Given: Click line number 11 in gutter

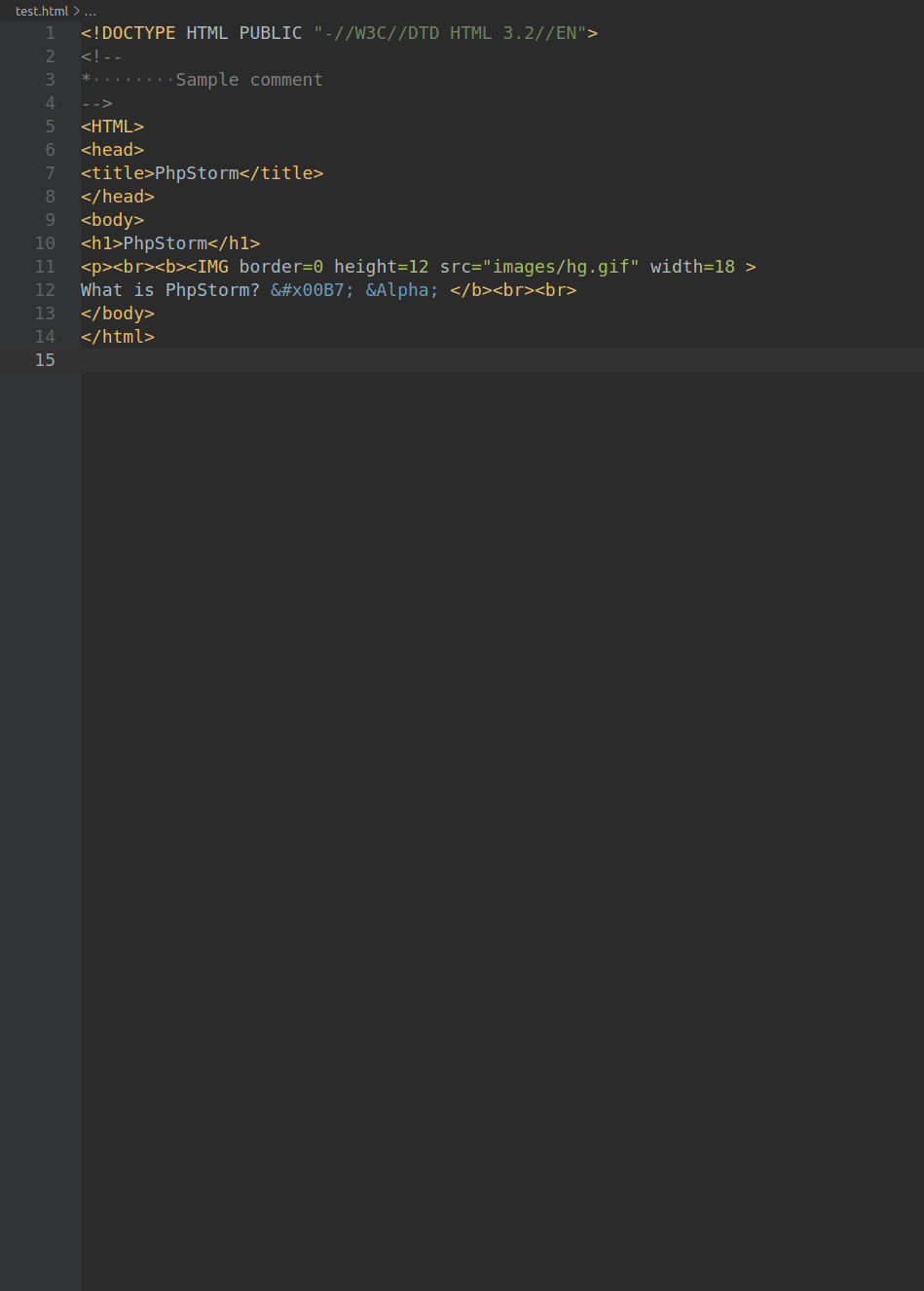Looking at the screenshot, I should pos(45,267).
